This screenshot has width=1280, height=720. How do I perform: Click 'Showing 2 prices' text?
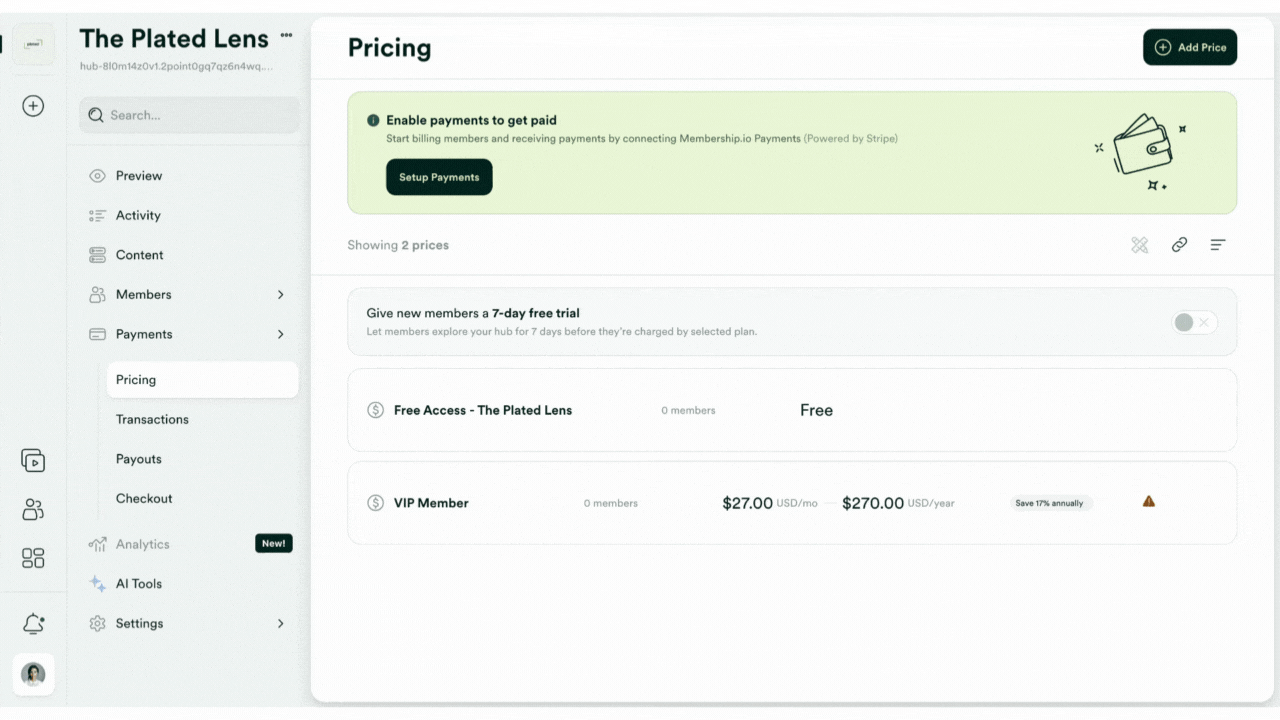tap(398, 245)
